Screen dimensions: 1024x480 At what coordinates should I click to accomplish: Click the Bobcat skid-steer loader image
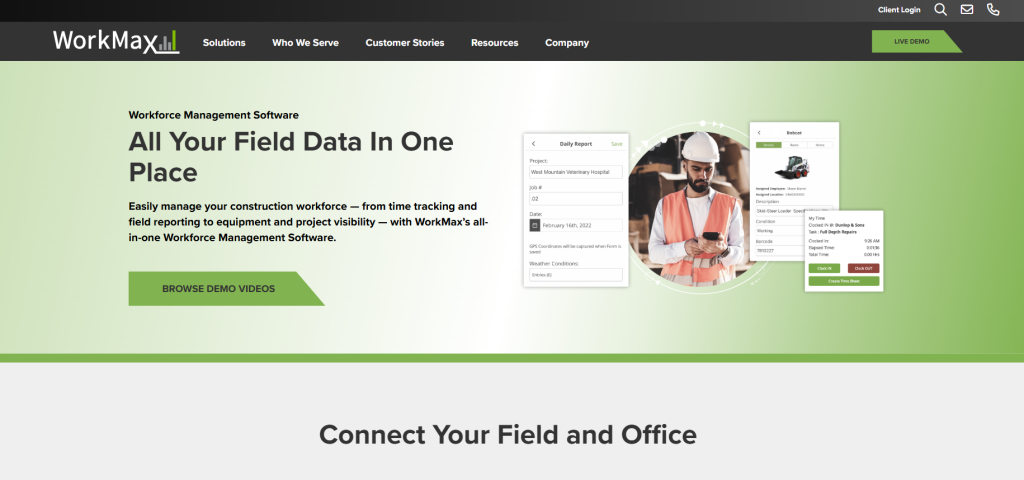point(793,167)
